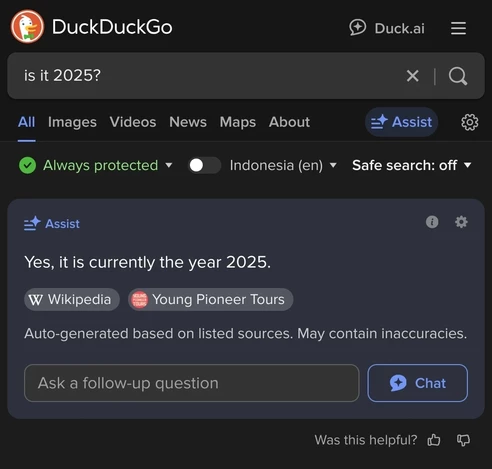
Task: Give thumbs up feedback
Action: click(x=434, y=440)
